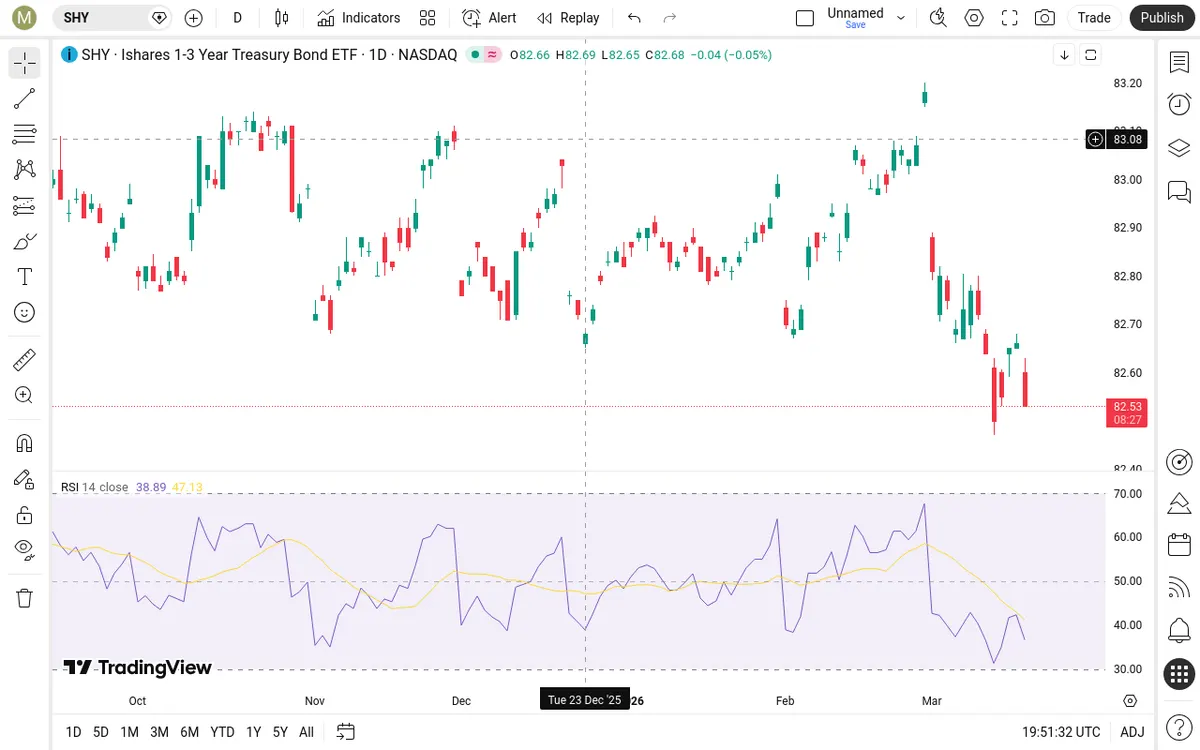1200x750 pixels.
Task: Open the Trade panel
Action: coord(1094,17)
